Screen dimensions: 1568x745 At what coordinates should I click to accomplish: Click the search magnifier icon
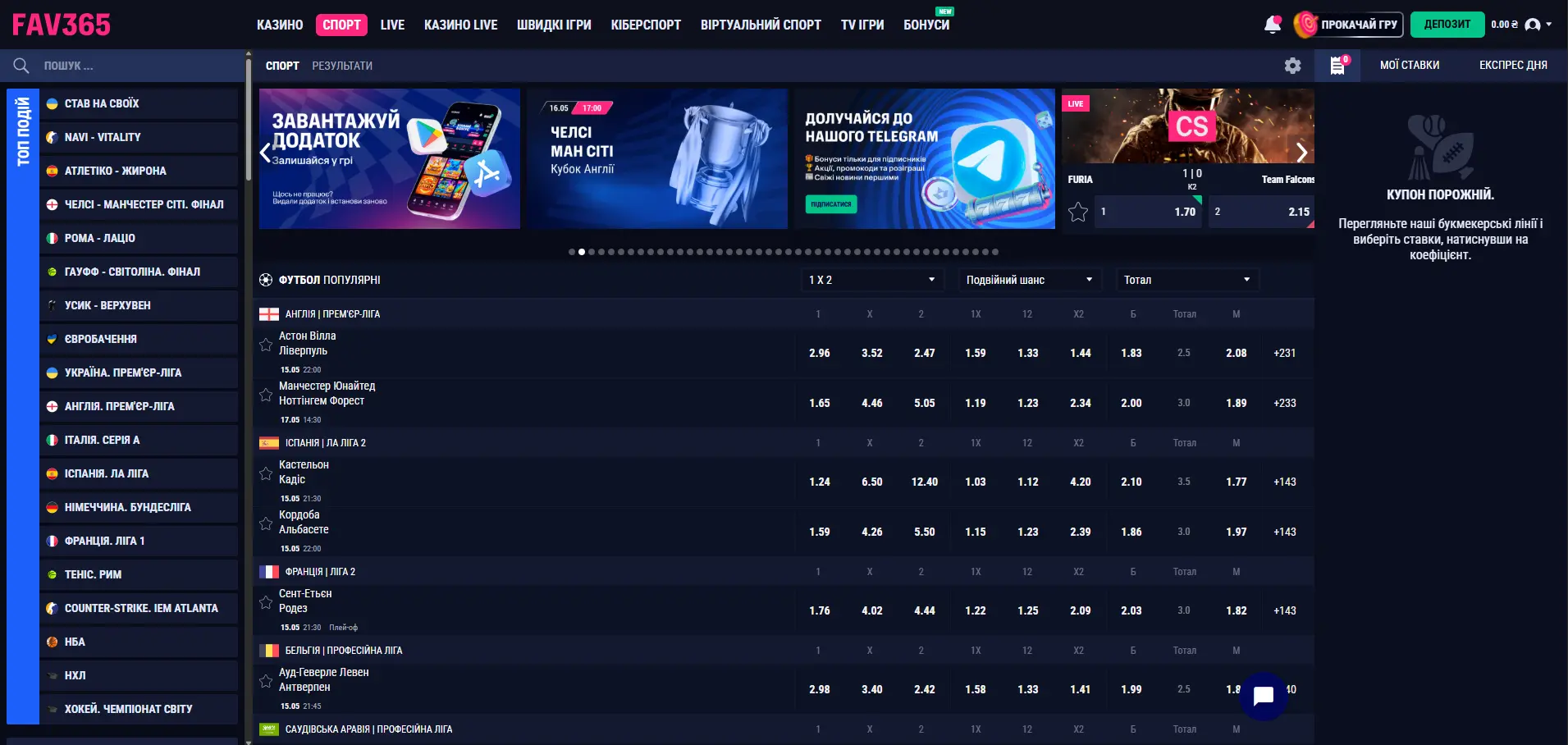(21, 66)
